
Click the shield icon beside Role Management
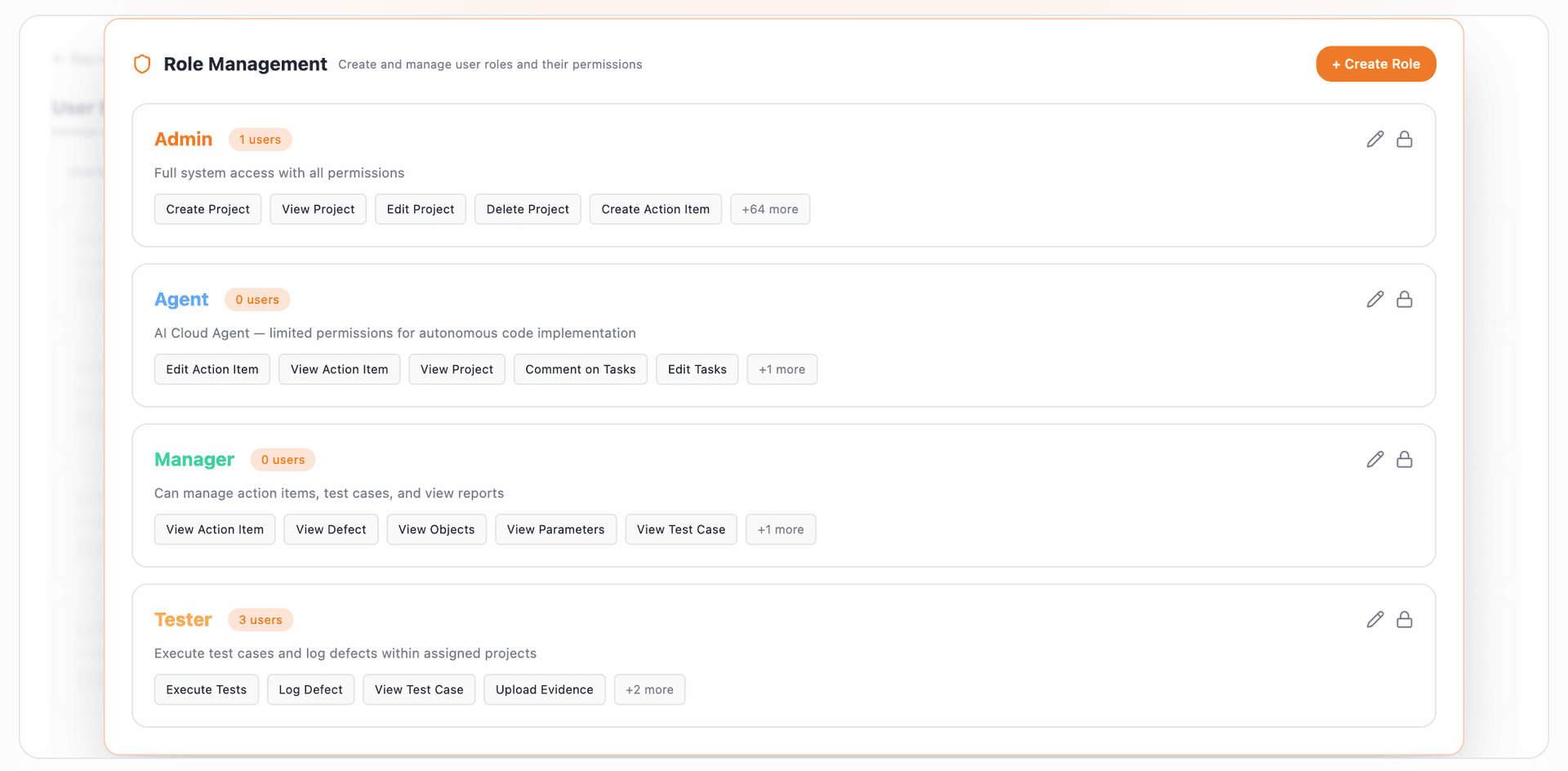[x=142, y=64]
